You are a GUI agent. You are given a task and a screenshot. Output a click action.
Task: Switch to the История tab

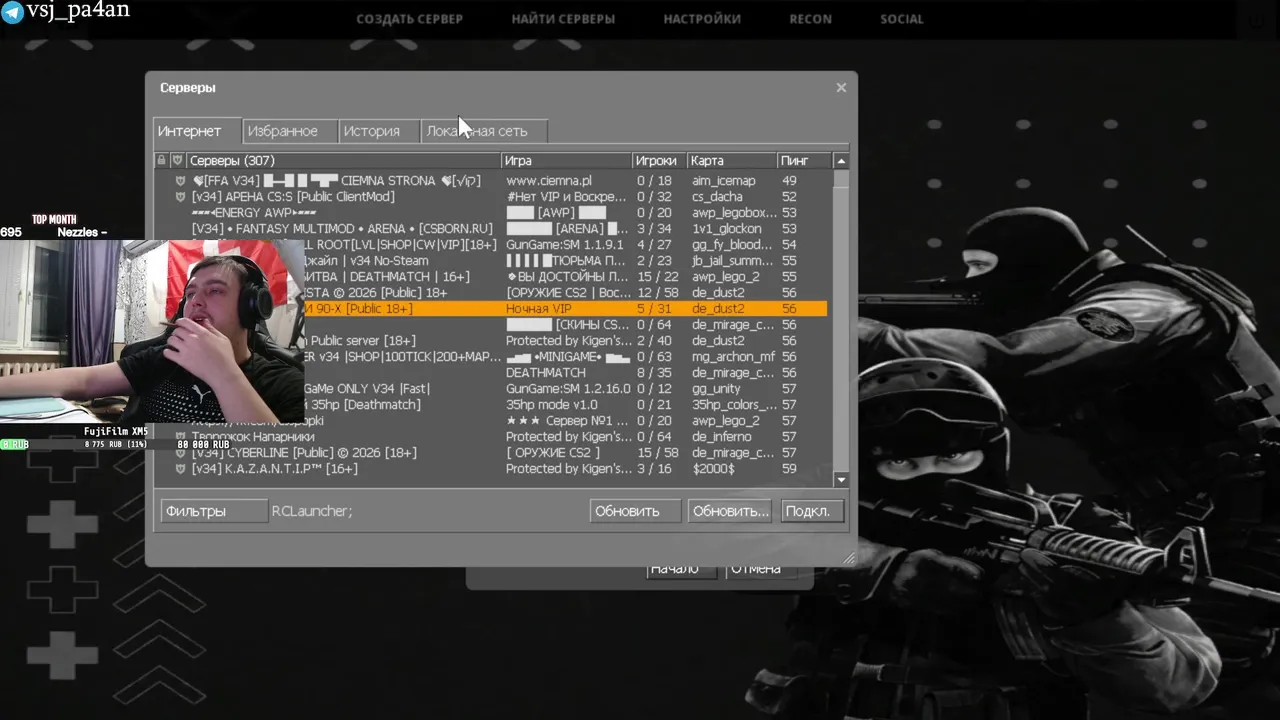point(378,131)
